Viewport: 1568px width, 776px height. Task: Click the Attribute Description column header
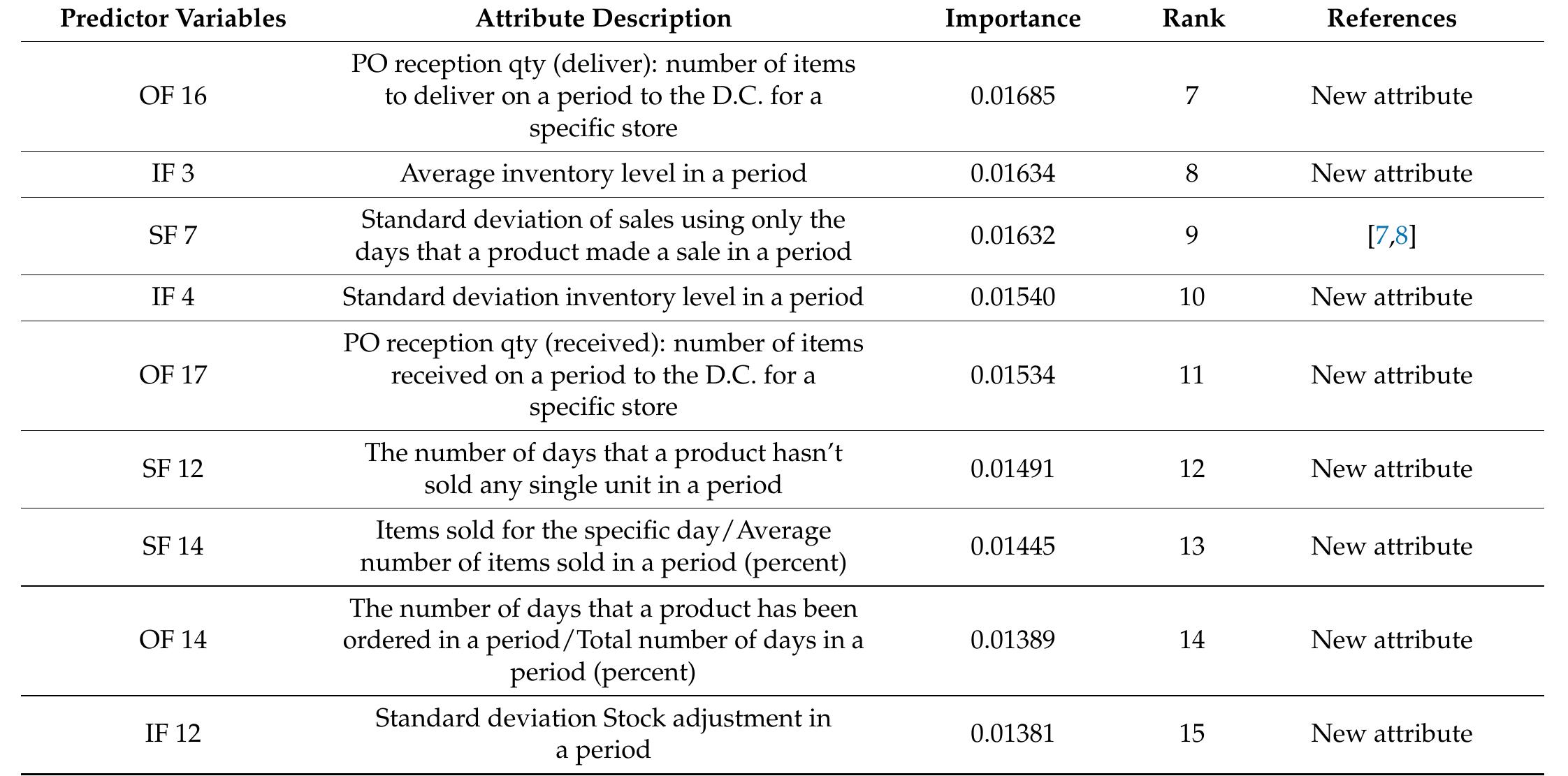pyautogui.click(x=603, y=18)
